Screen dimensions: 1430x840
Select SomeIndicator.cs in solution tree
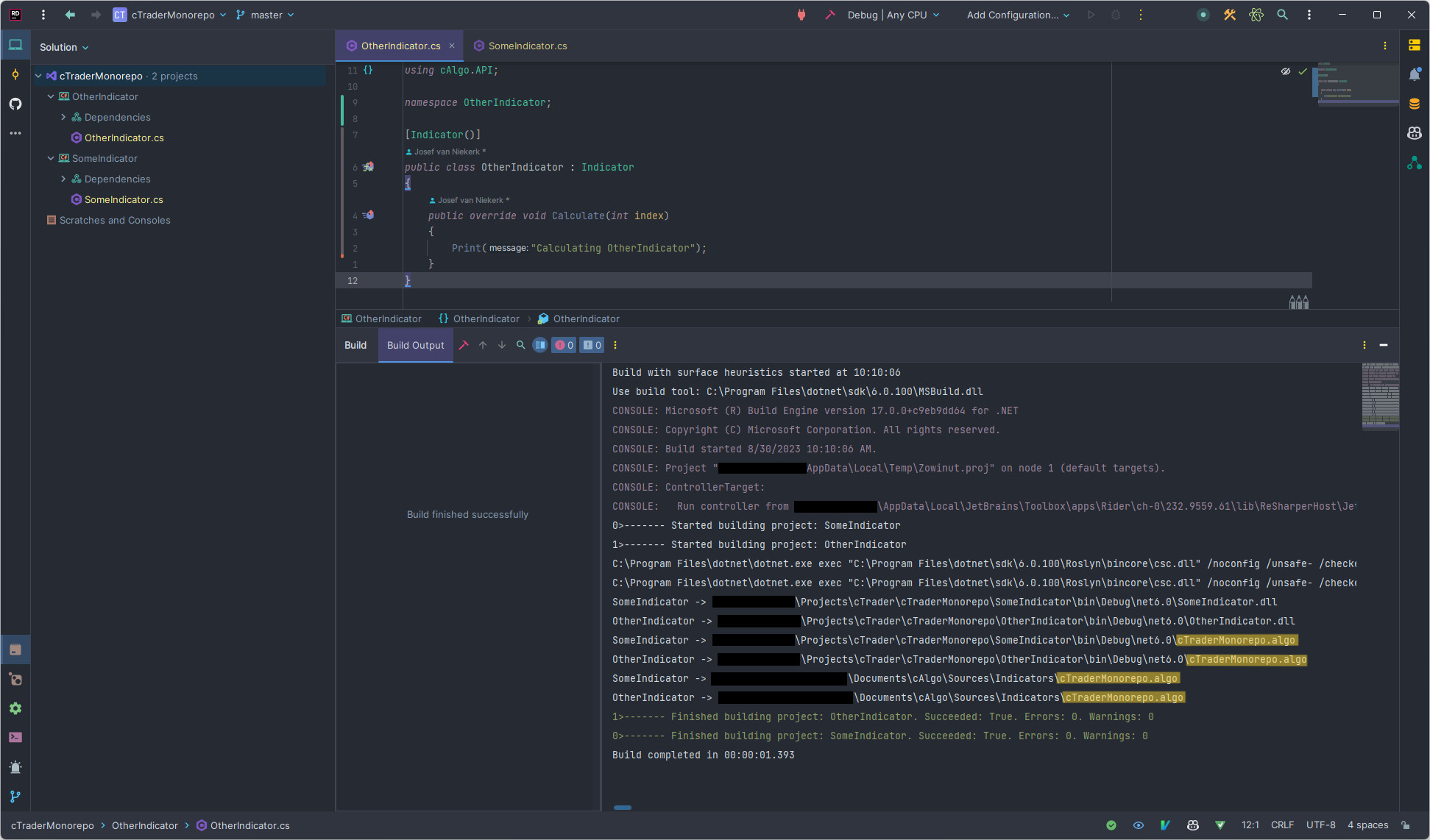point(124,199)
